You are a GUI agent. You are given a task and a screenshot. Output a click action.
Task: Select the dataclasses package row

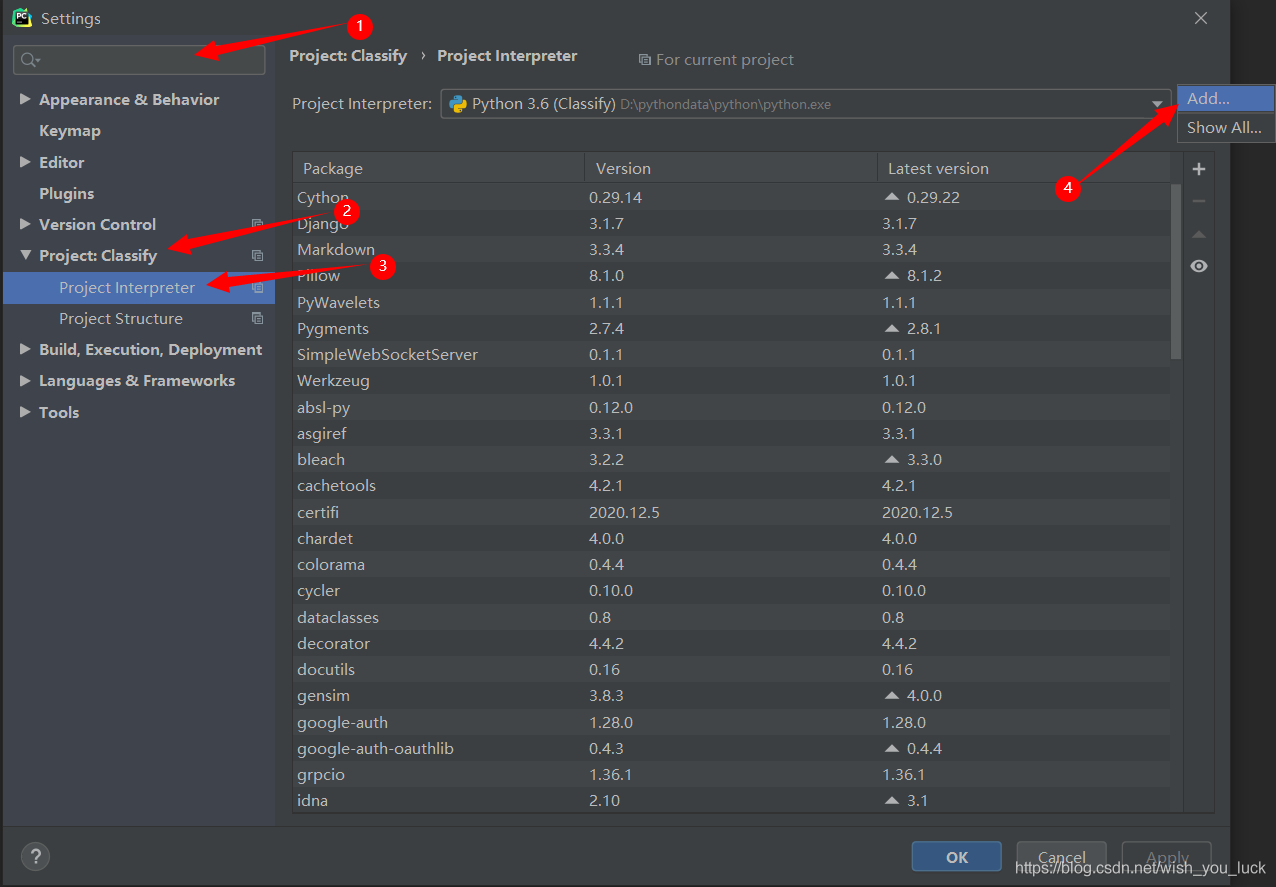coord(731,617)
